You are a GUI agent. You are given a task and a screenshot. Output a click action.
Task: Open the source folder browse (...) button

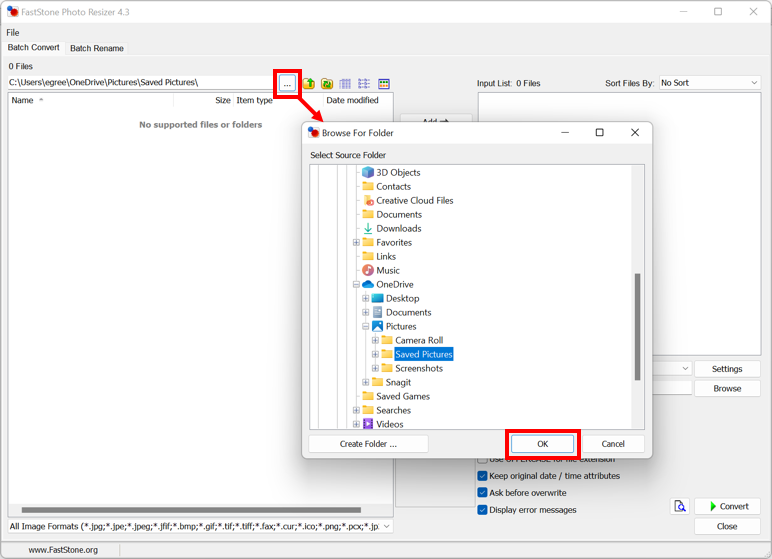tap(287, 83)
